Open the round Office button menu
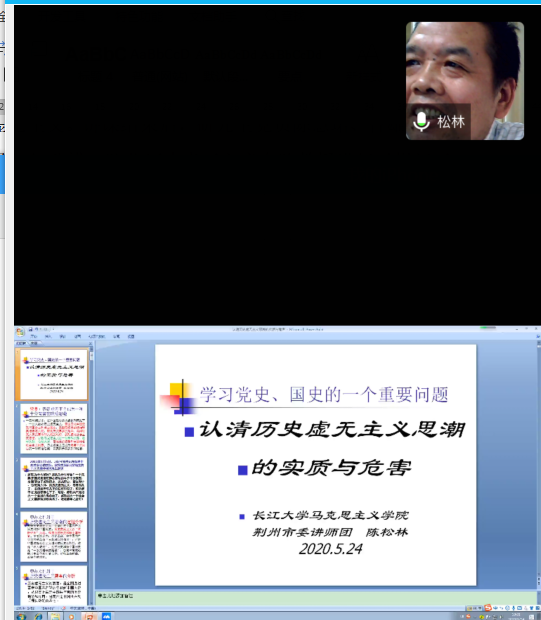The width and height of the screenshot is (541, 620). click(20, 331)
